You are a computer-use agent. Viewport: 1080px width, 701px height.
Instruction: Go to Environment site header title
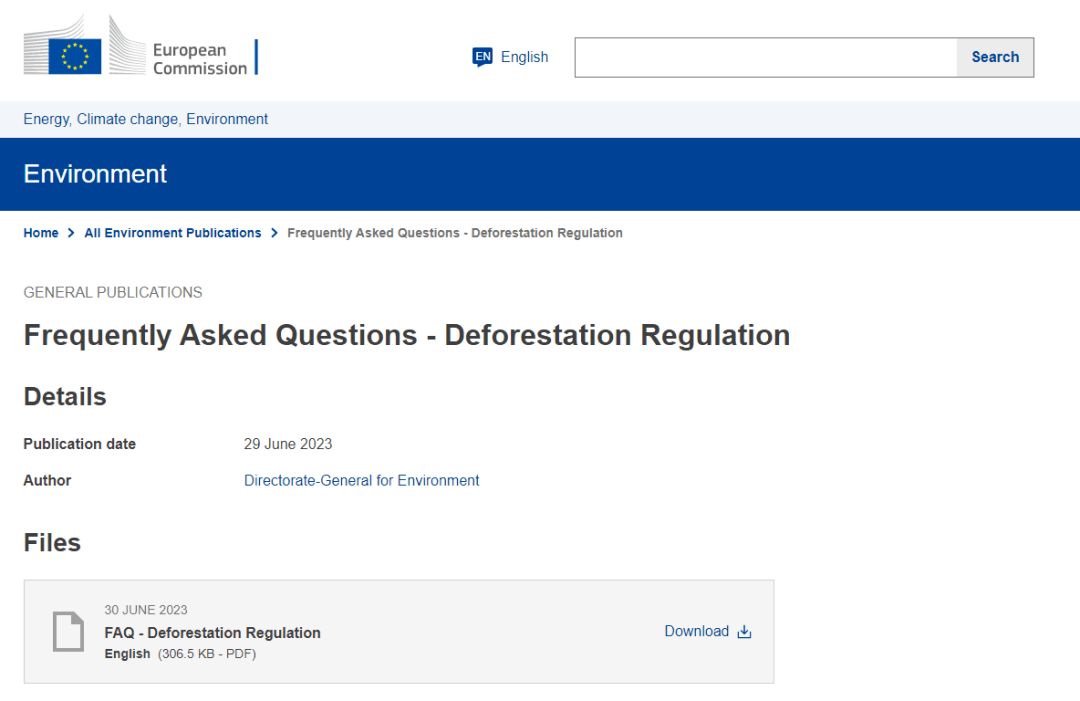click(95, 174)
